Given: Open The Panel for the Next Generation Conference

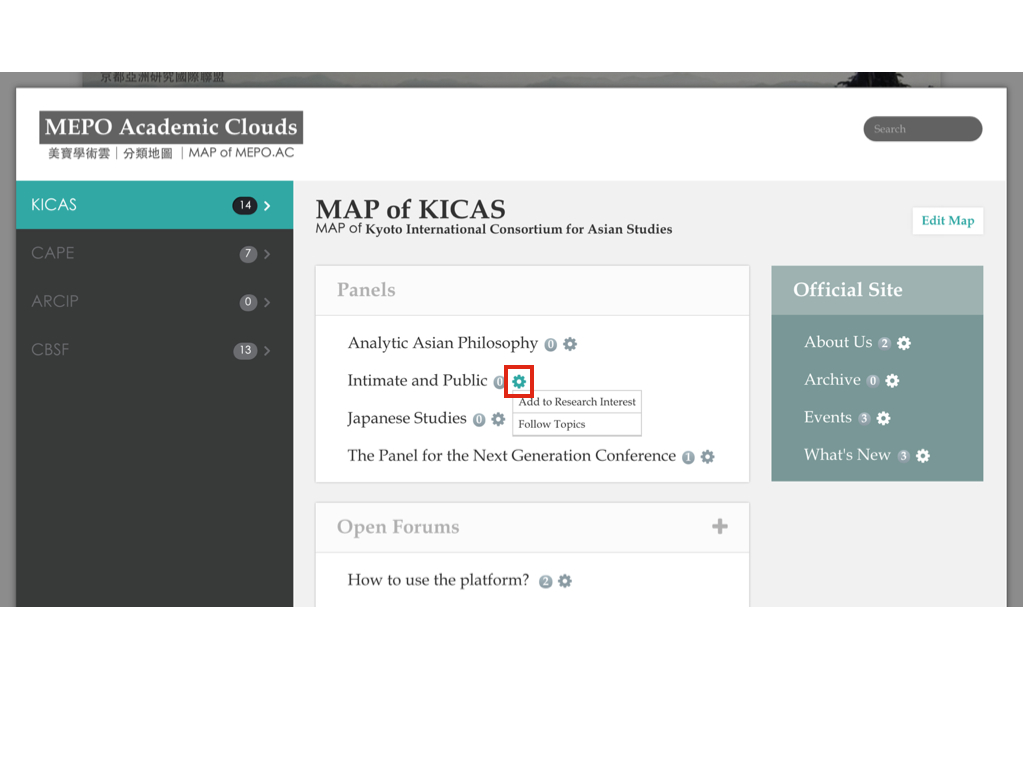Looking at the screenshot, I should 511,456.
